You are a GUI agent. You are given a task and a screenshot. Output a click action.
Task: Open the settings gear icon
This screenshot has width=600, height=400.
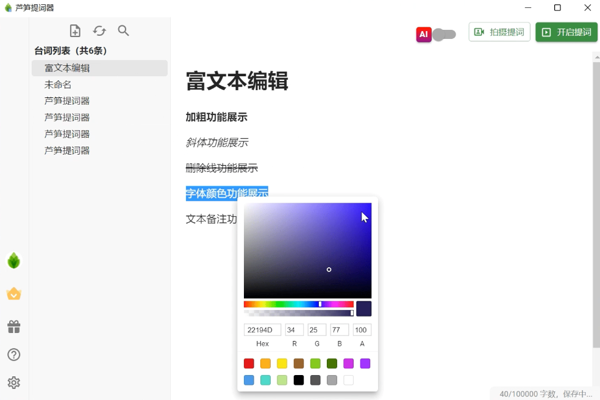[x=14, y=383]
